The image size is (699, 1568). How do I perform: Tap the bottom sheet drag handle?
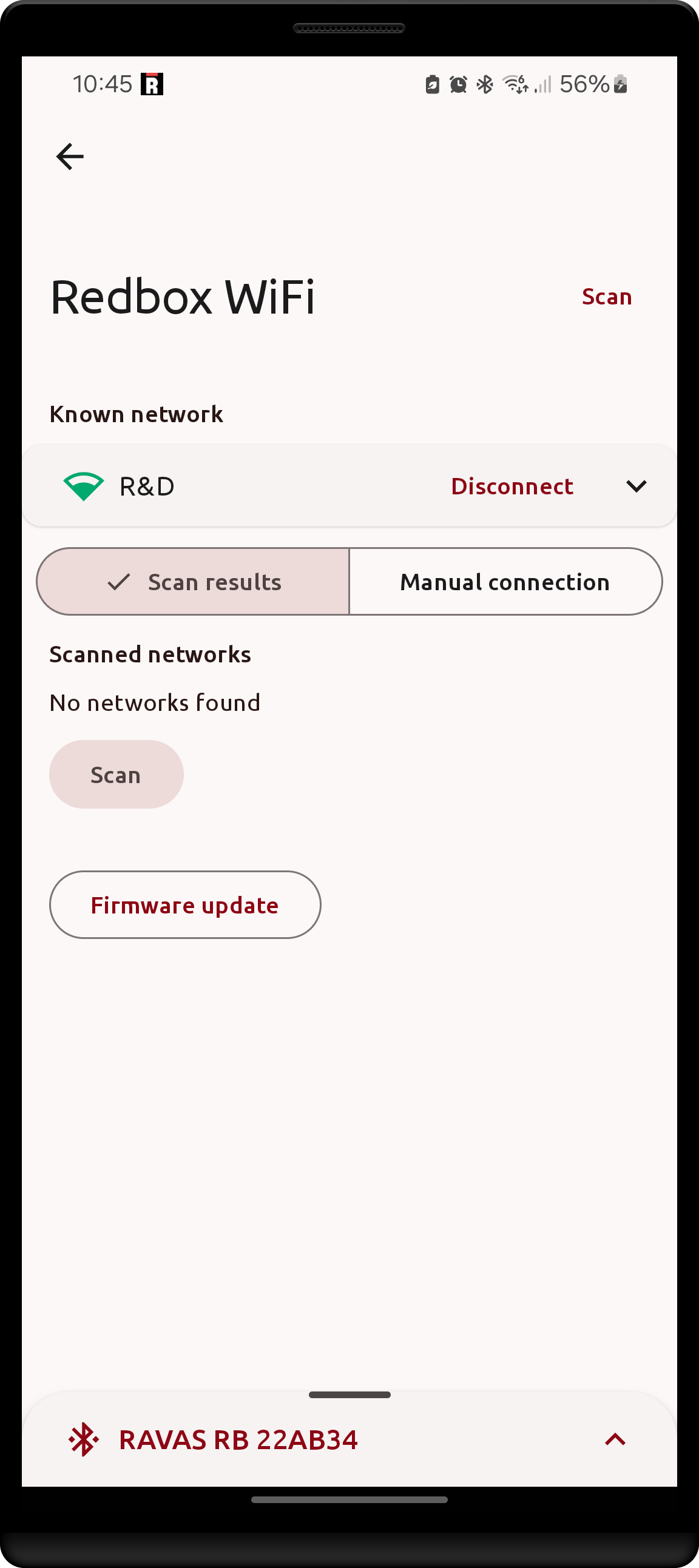coord(349,1395)
